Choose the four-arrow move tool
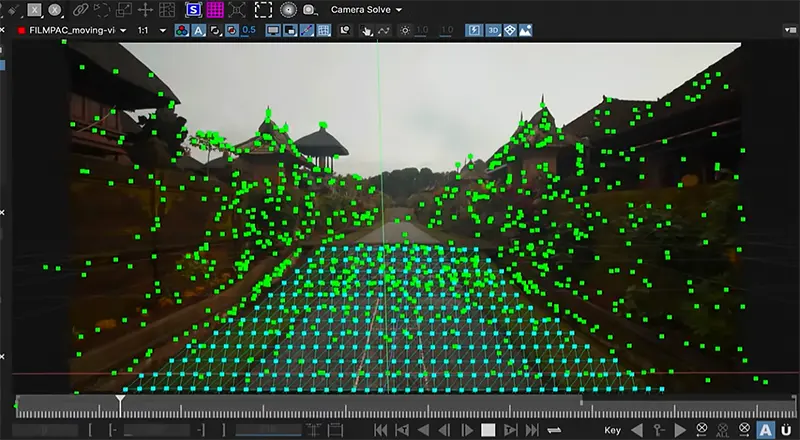The image size is (800, 440). coord(145,10)
